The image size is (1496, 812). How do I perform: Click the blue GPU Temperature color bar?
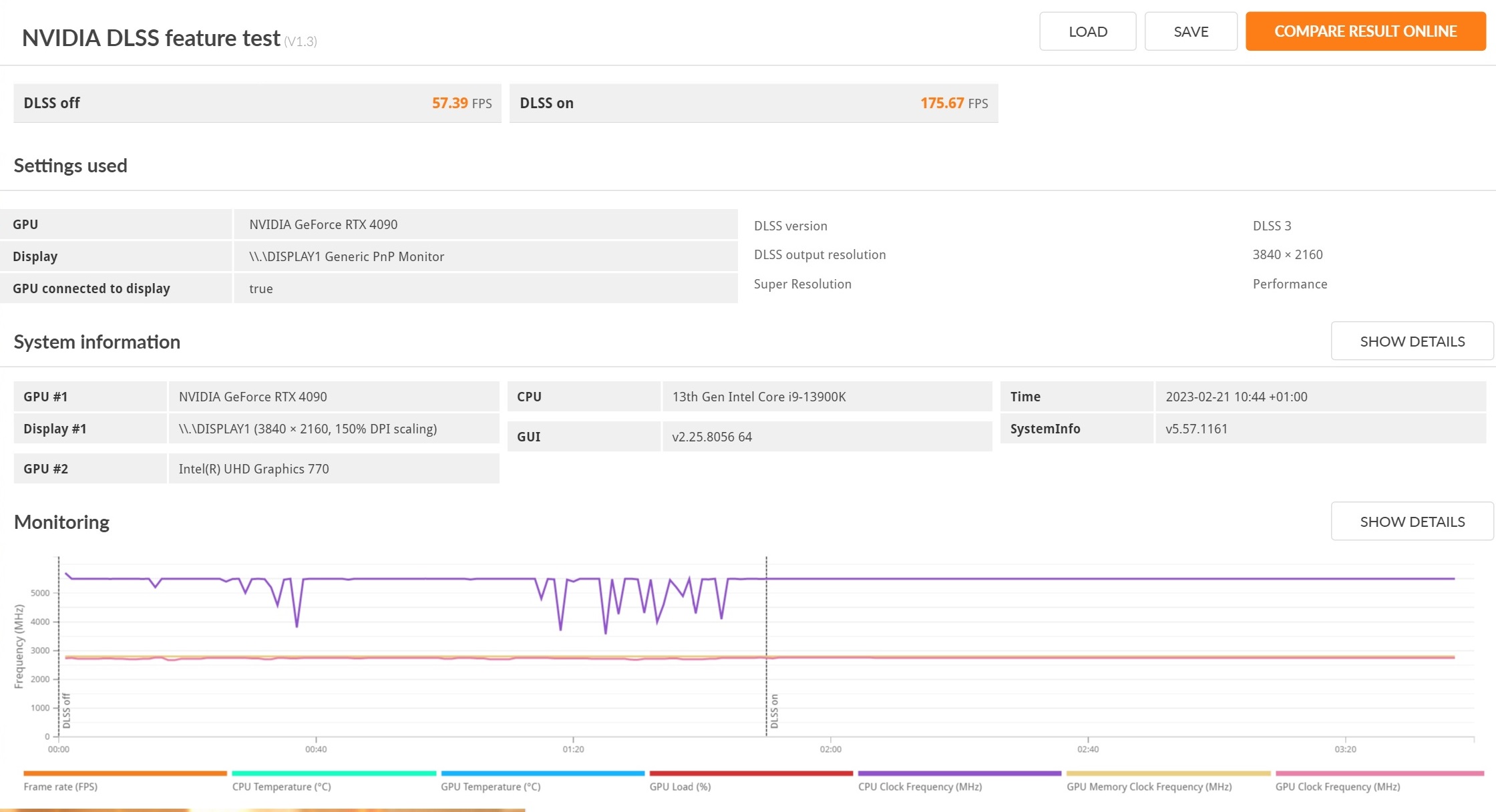(542, 773)
